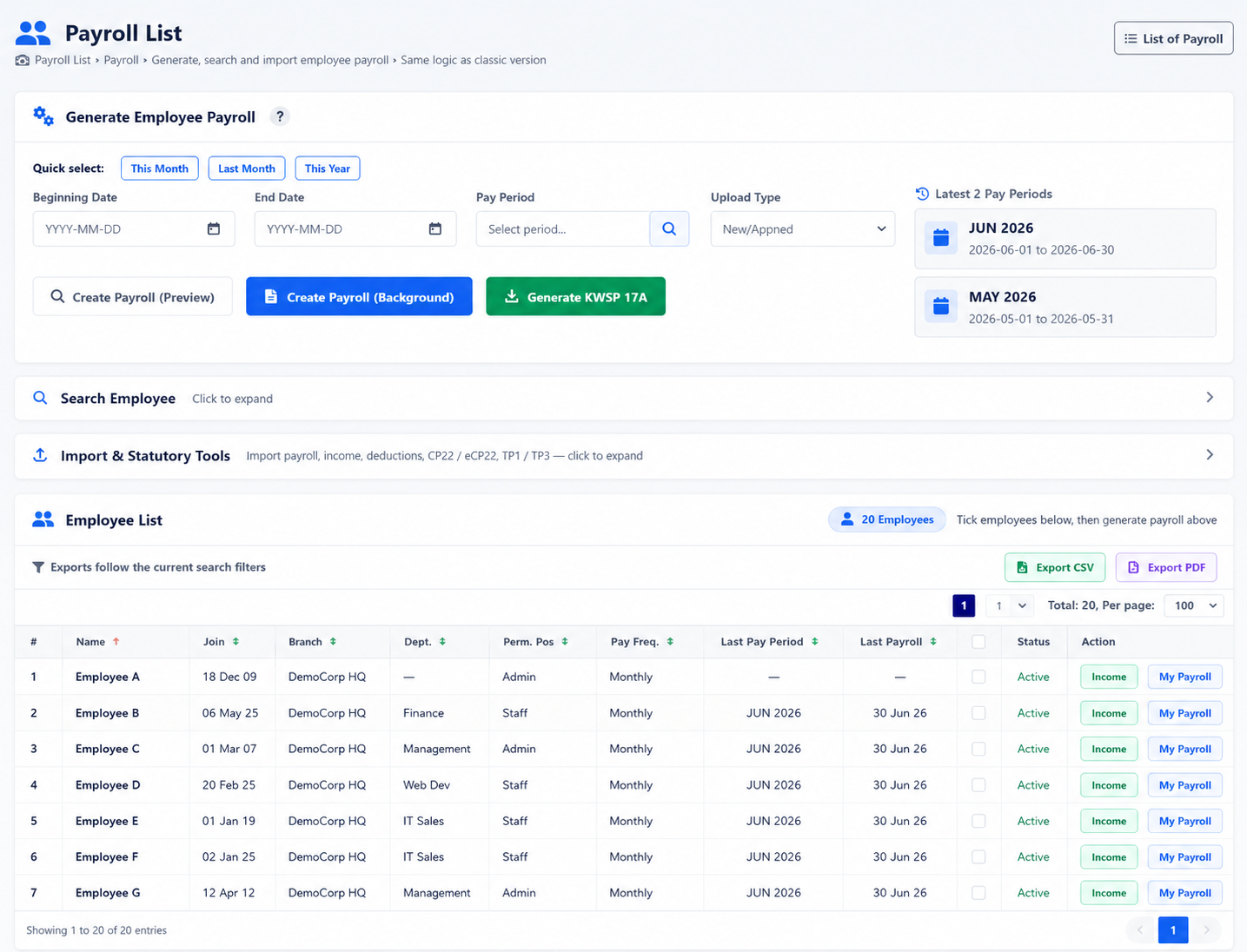Click the Search Employee magnifier icon

pos(40,398)
